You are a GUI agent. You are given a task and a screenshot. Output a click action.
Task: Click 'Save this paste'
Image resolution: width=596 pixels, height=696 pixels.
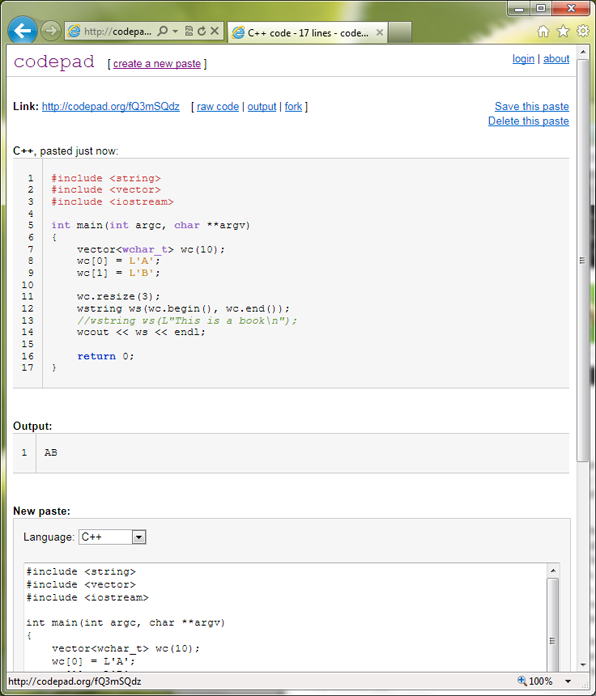[532, 107]
